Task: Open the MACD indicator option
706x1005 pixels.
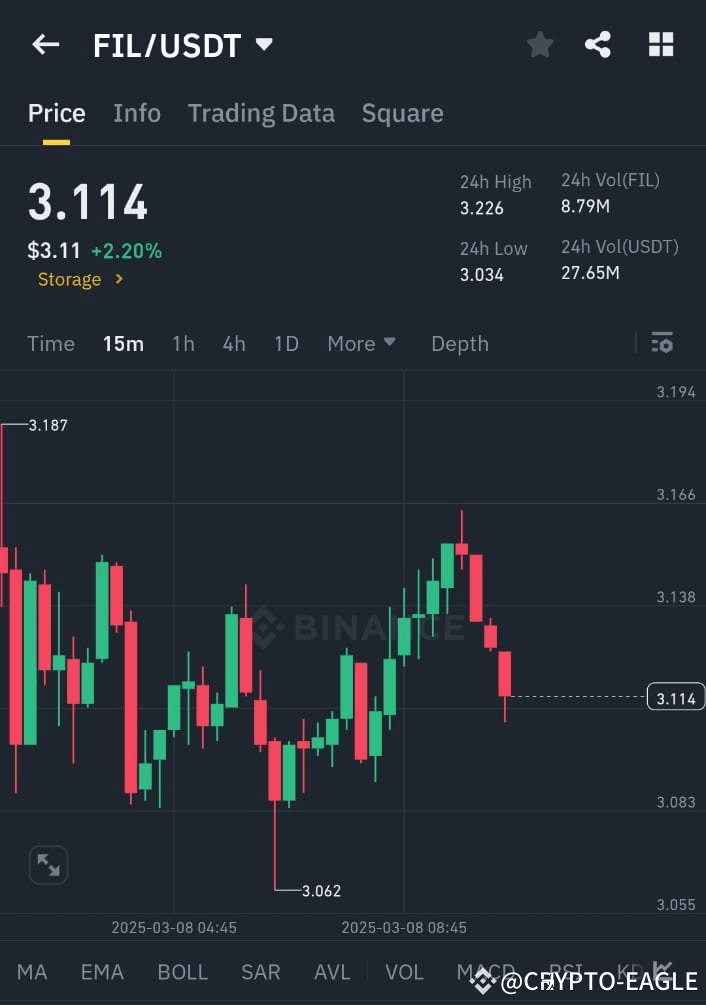Action: point(484,971)
